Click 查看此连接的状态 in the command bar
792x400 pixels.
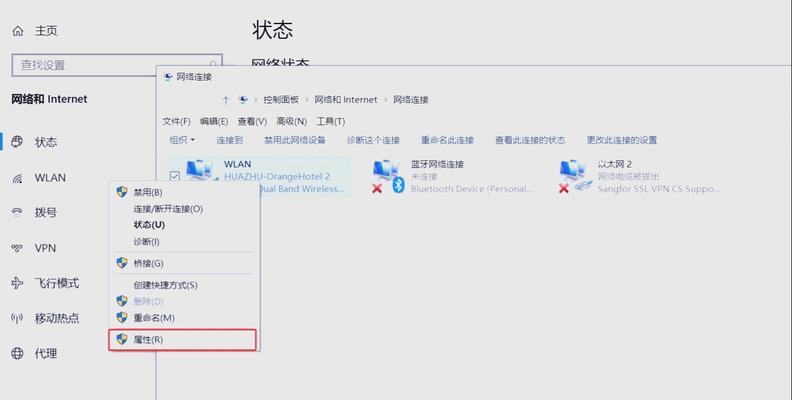tap(530, 140)
